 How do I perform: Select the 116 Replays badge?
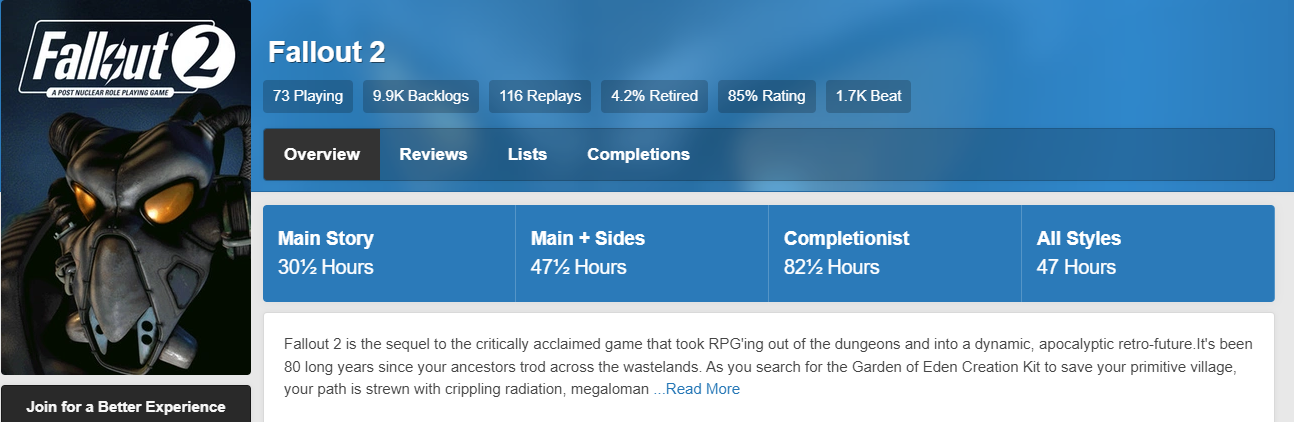[x=540, y=96]
